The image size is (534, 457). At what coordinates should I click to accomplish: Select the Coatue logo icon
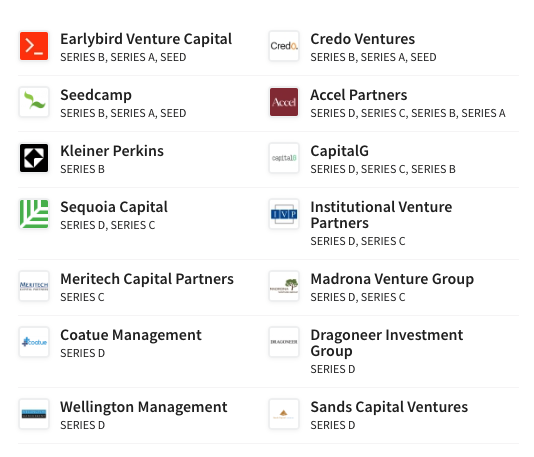coord(34,342)
